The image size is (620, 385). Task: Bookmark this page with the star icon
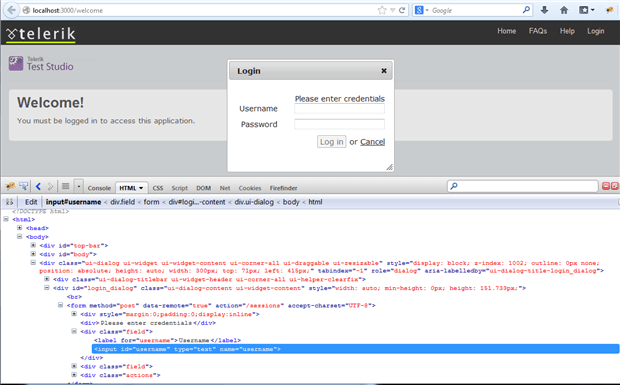pos(382,10)
